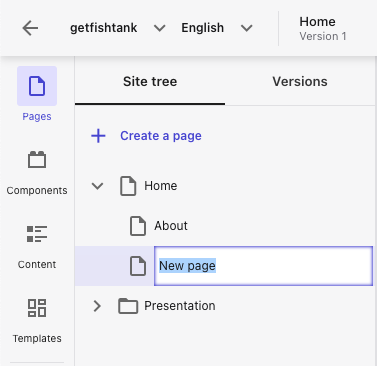The height and width of the screenshot is (366, 377).
Task: Select the Presentation folder item
Action: 180,306
